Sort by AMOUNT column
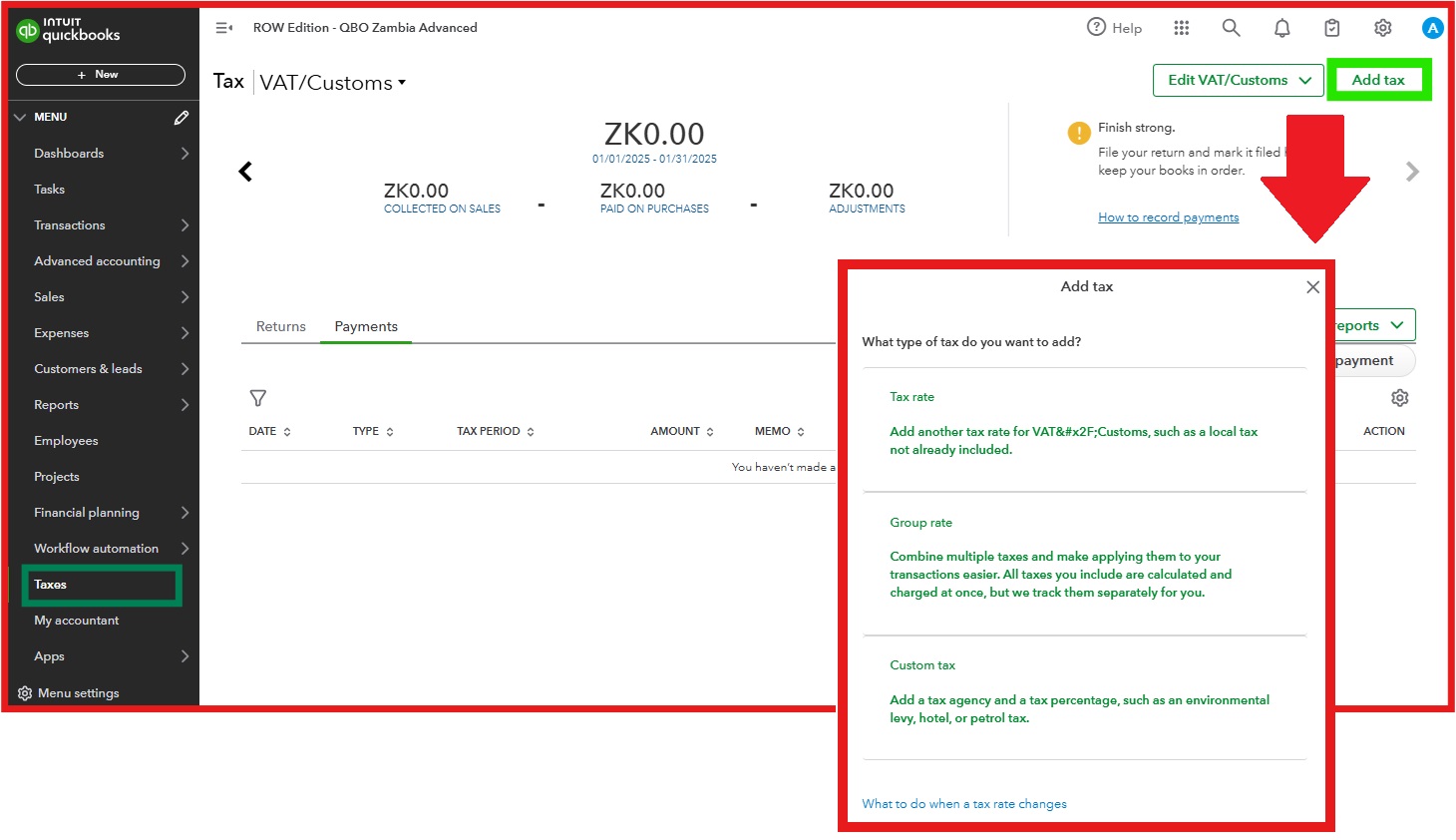 682,432
